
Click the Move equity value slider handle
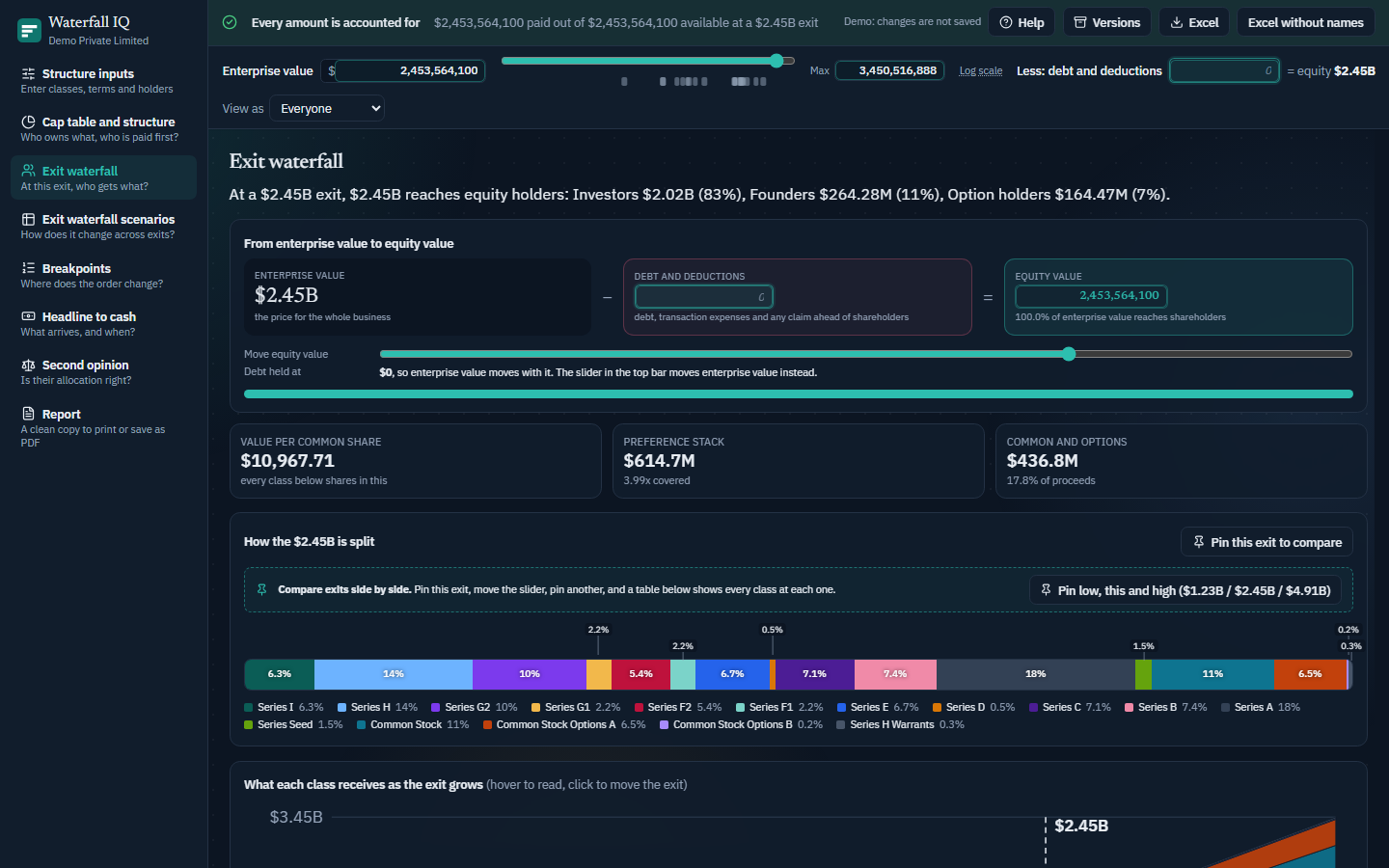[1069, 354]
